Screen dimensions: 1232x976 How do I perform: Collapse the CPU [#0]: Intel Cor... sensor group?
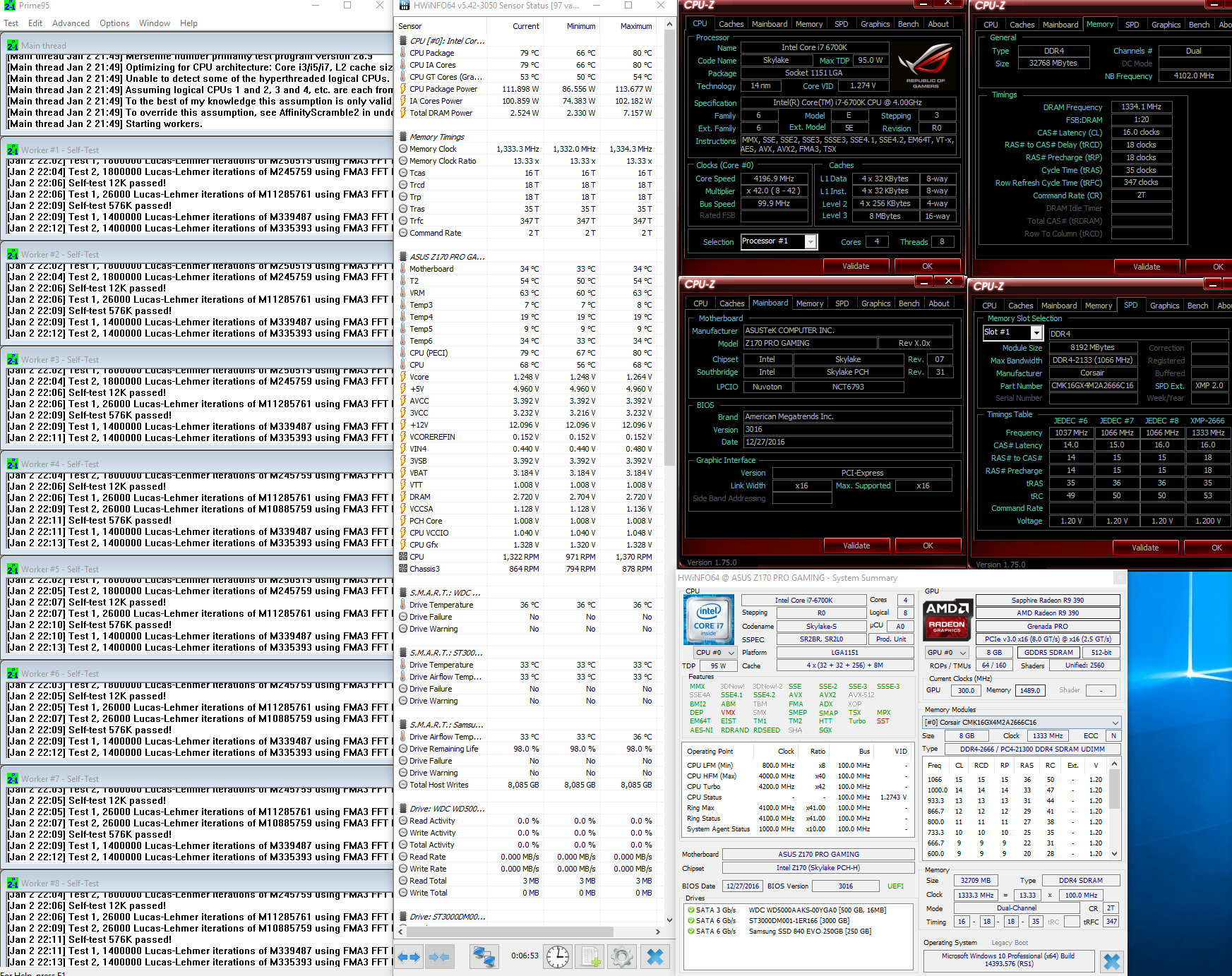coord(403,40)
